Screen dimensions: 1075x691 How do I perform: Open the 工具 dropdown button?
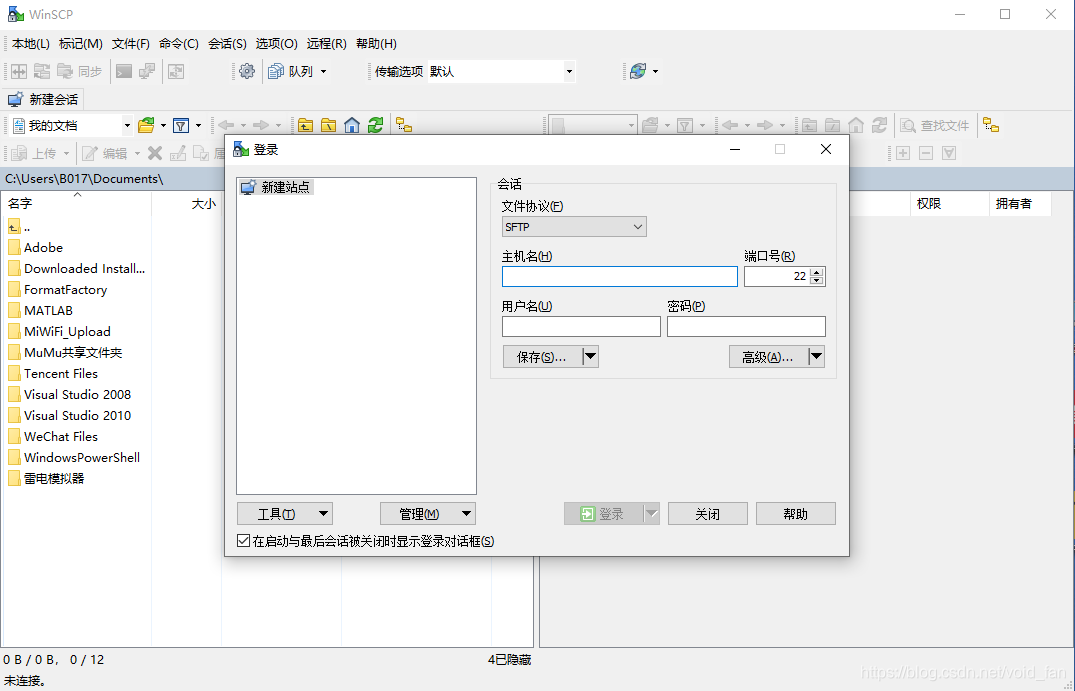(x=285, y=513)
